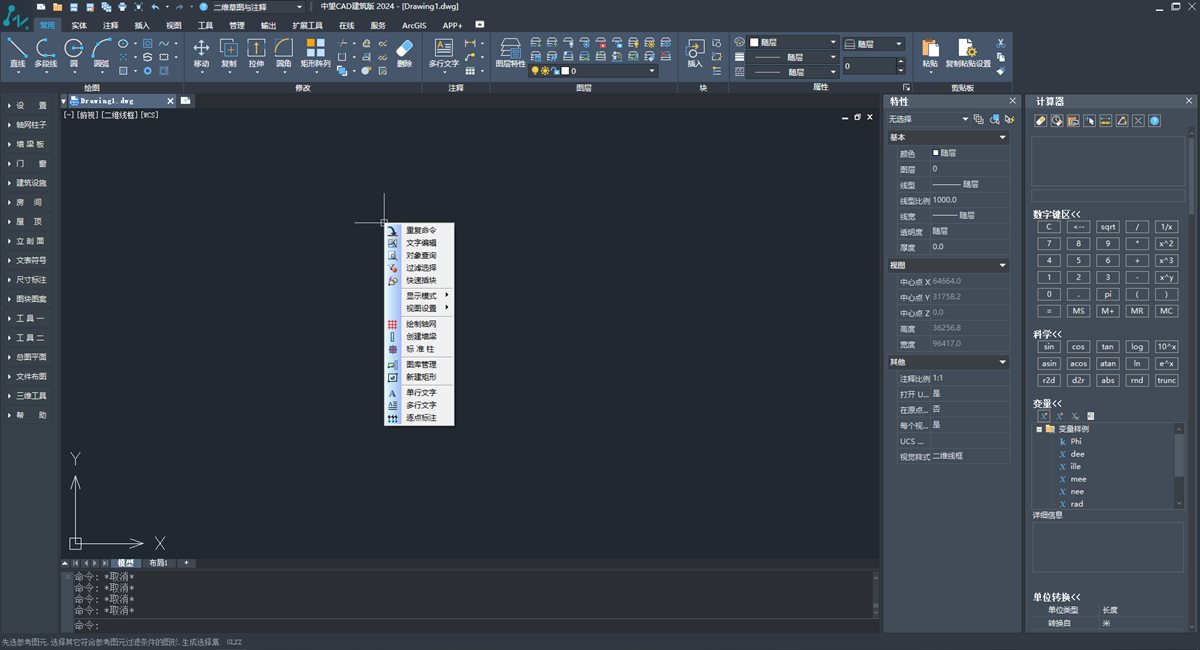Open the color 随层 dropdown in ribbon
The height and width of the screenshot is (650, 1200).
(x=796, y=43)
